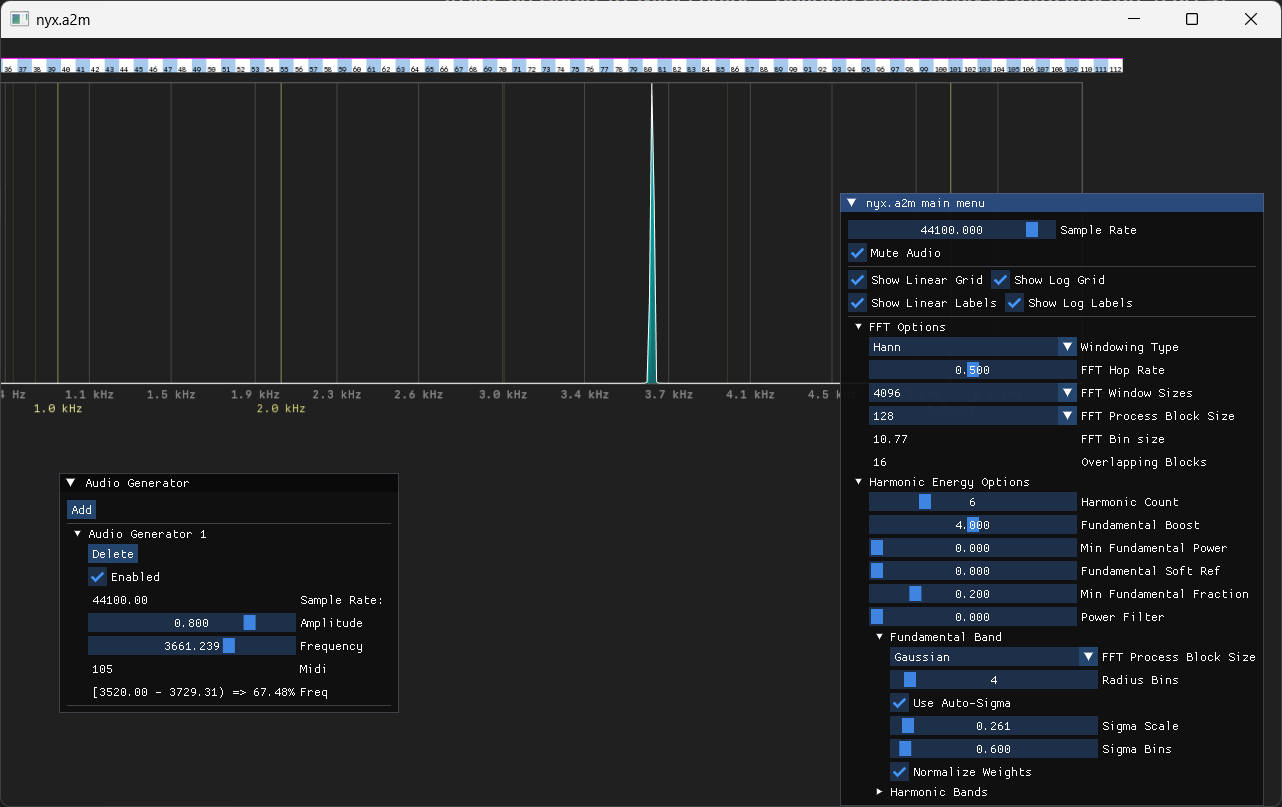Disable the Mute Audio checkbox
Screen dimensions: 1282x807
(857, 253)
